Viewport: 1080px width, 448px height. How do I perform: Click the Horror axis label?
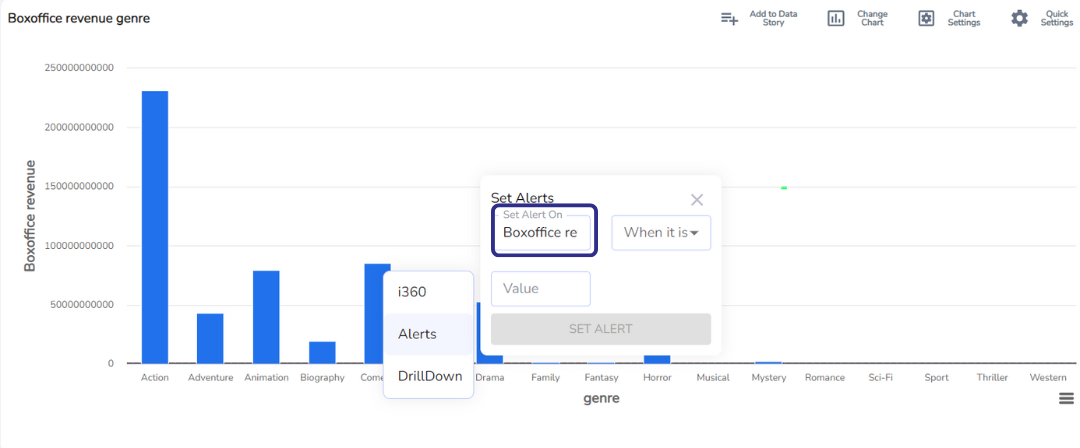pyautogui.click(x=657, y=378)
